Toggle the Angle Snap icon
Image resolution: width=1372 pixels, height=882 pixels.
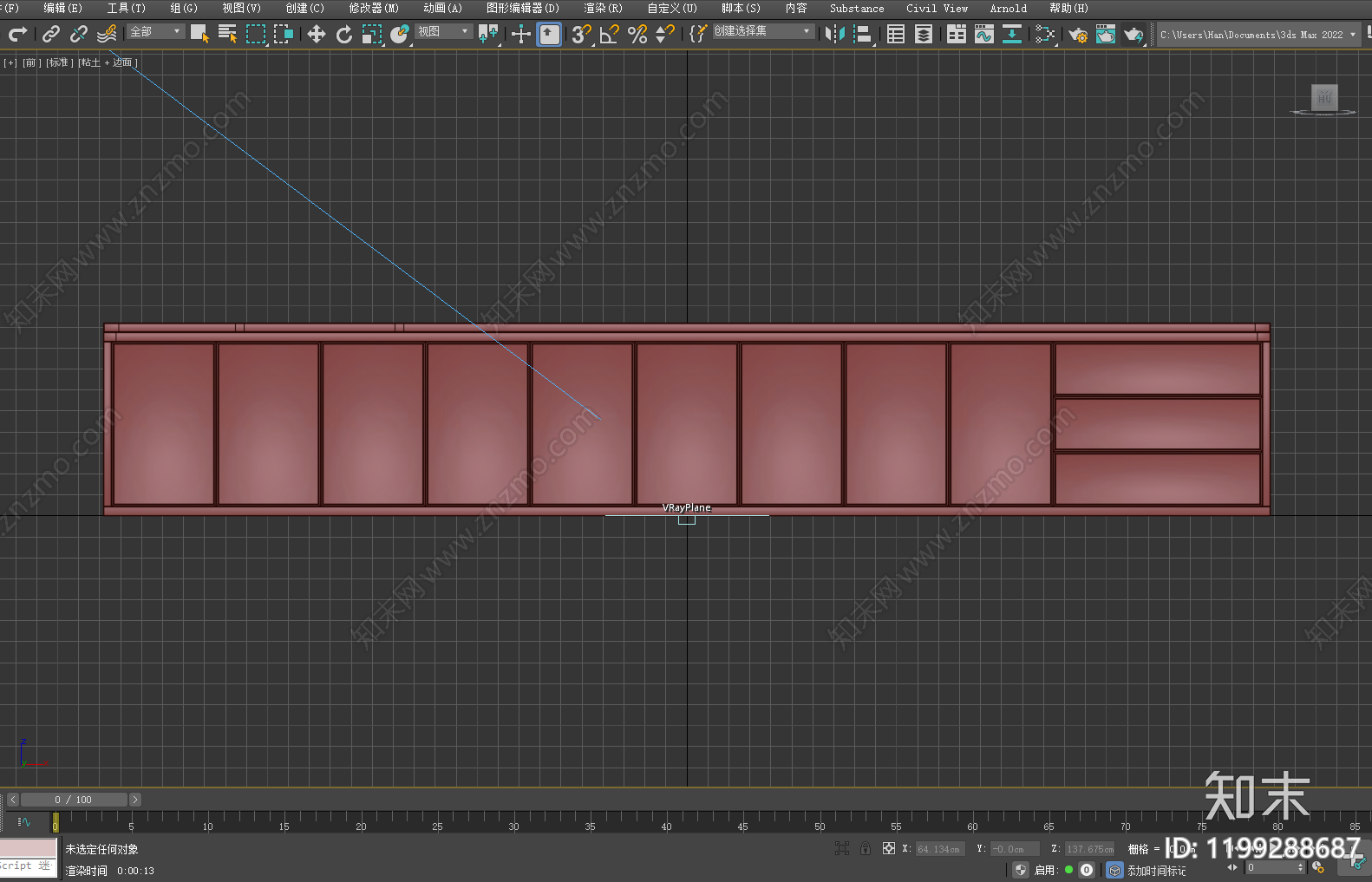click(x=610, y=34)
